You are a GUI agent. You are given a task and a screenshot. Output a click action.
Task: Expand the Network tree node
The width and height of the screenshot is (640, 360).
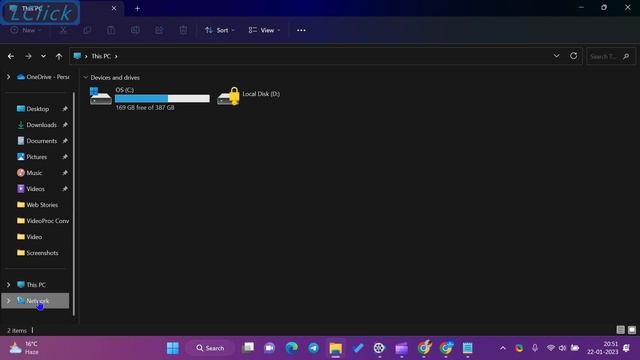pyautogui.click(x=8, y=301)
